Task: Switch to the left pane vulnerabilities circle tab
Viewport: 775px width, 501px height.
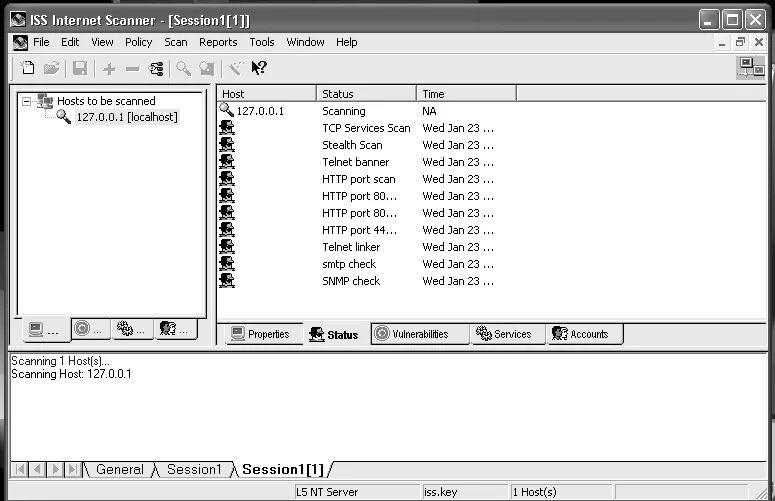Action: click(91, 329)
